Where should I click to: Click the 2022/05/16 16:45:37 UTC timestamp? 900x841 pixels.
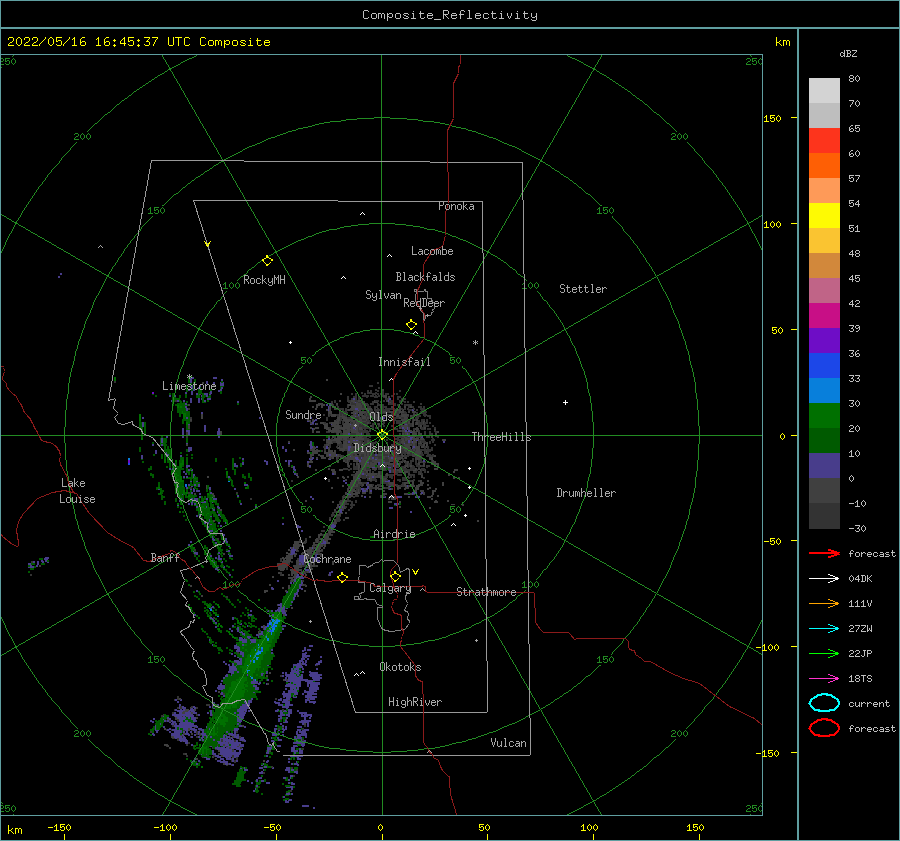139,42
